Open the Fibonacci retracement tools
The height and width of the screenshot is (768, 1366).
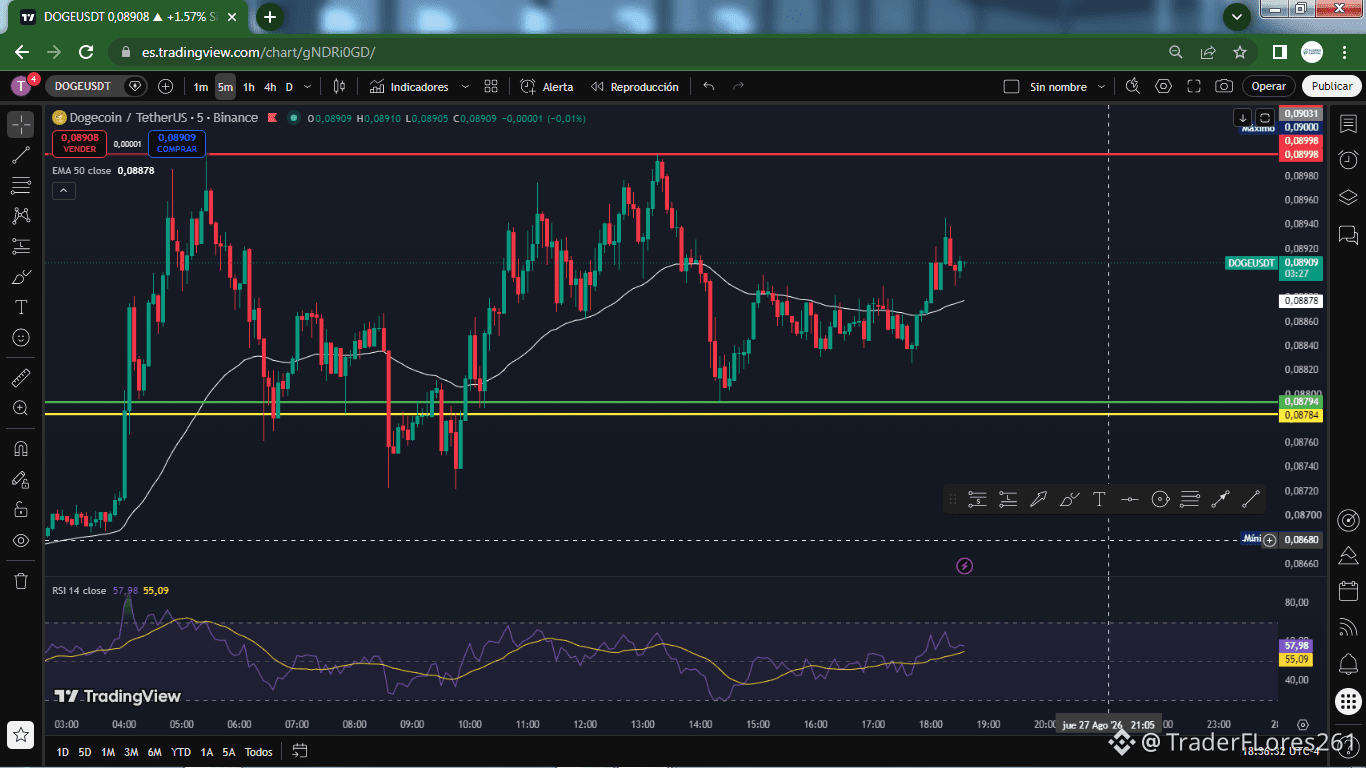tap(21, 185)
